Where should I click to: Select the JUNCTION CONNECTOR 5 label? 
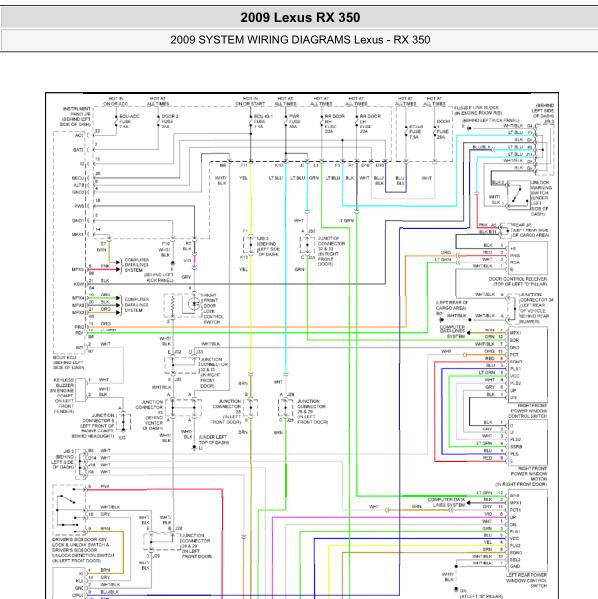click(x=93, y=426)
